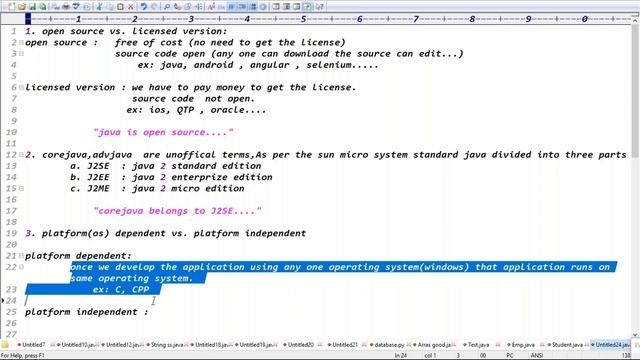Click line number 19 in the gutter
The width and height of the screenshot is (640, 360).
click(x=11, y=233)
